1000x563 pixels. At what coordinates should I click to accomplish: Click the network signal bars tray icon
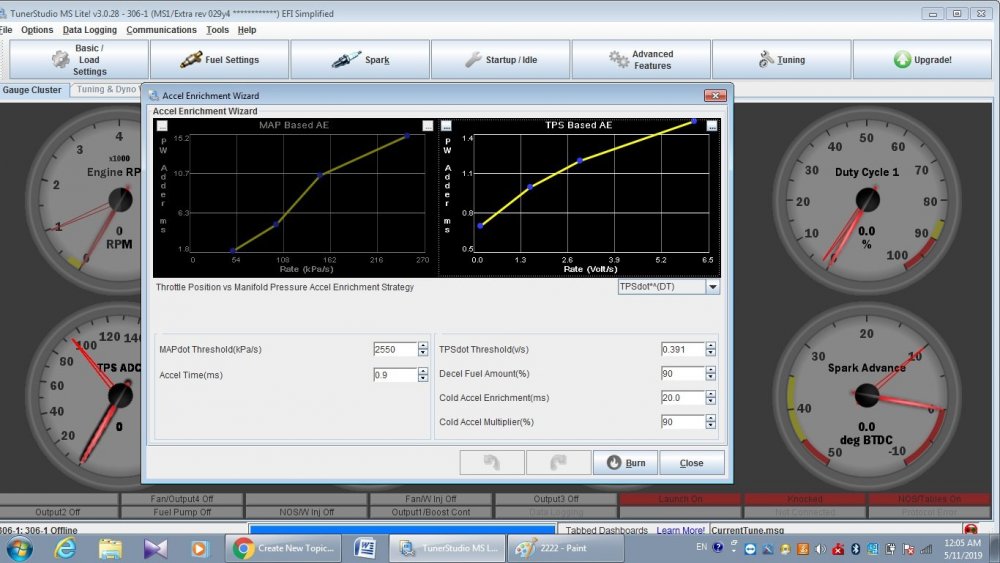(x=926, y=548)
